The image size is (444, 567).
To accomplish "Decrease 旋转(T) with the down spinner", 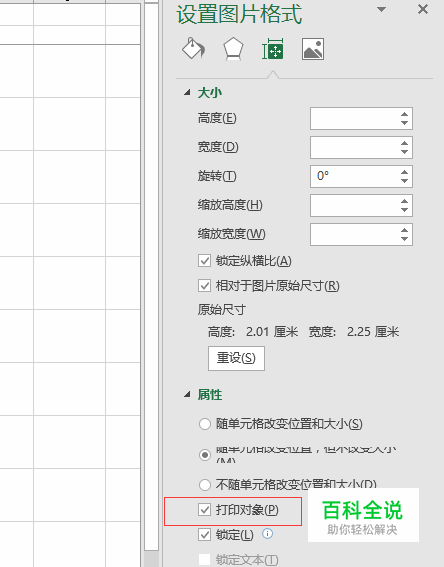I will 404,181.
